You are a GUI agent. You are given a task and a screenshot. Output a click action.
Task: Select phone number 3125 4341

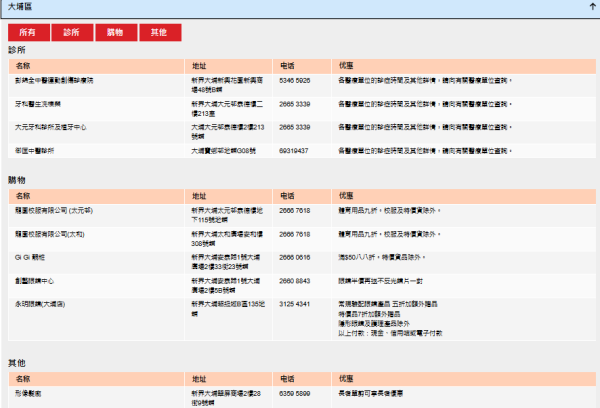click(295, 304)
